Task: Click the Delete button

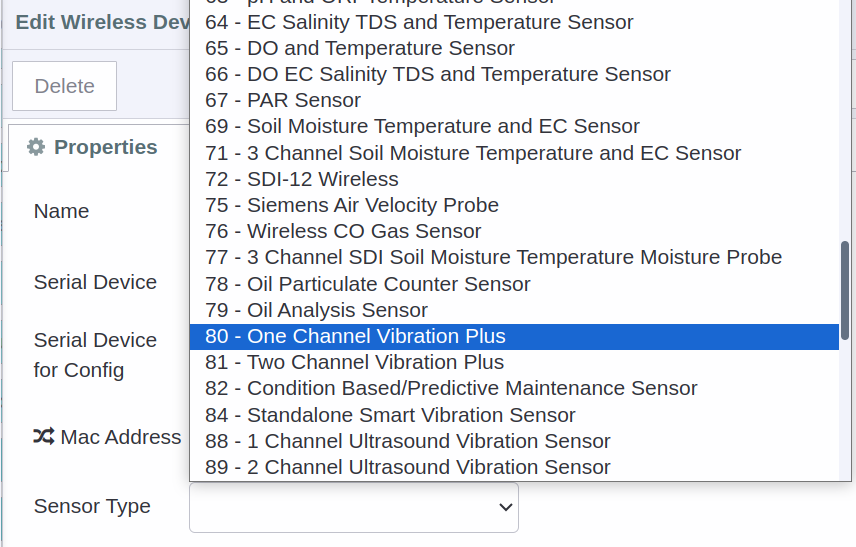Action: coord(64,86)
